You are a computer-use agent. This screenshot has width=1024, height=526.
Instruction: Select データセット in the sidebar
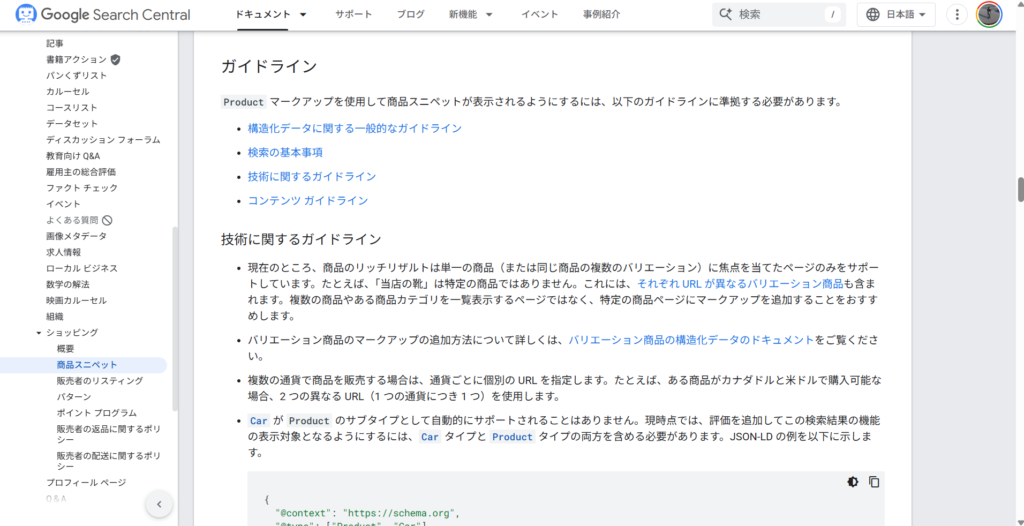click(x=72, y=123)
